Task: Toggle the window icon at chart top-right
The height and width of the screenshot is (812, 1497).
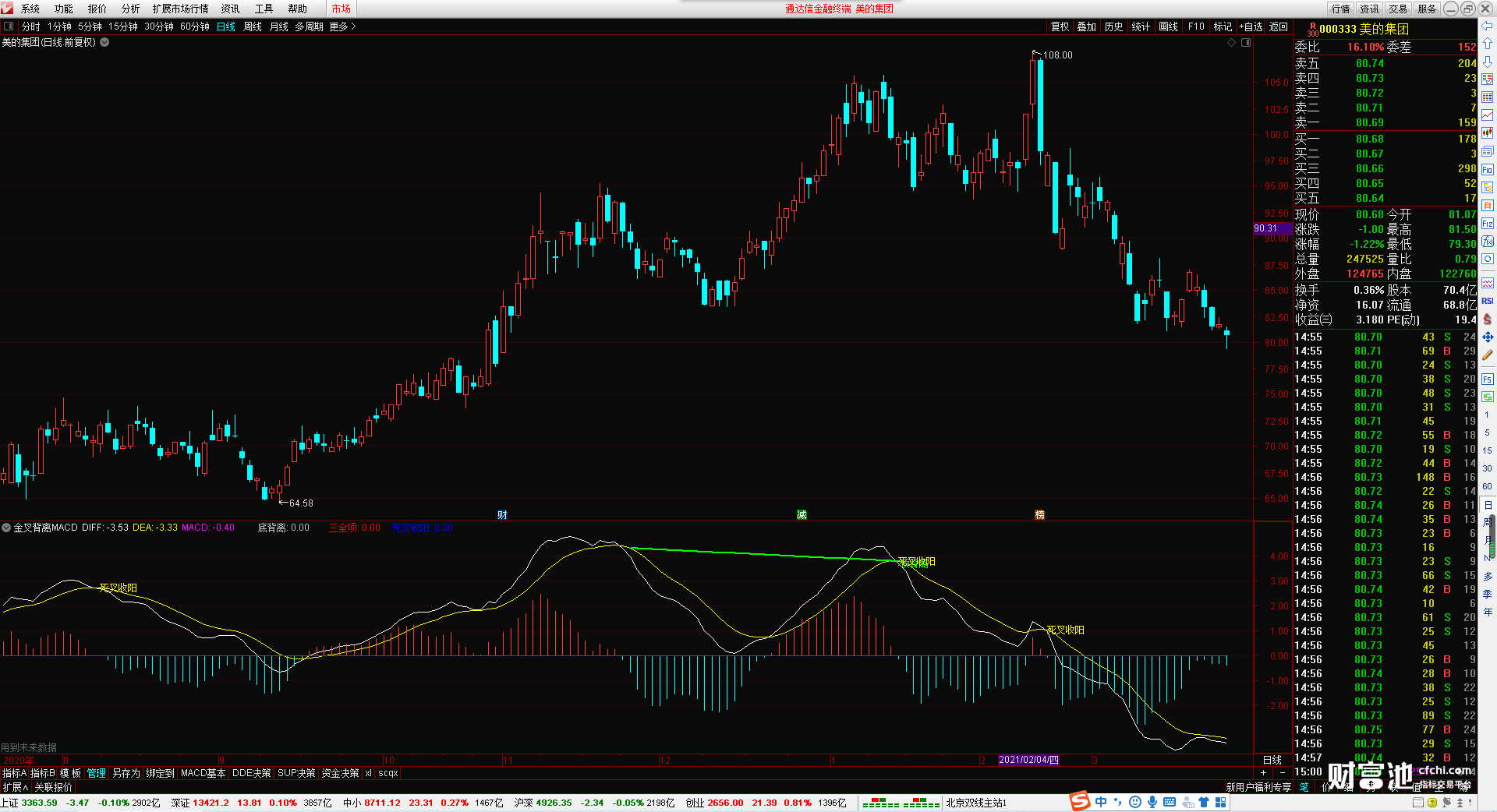Action: (x=1246, y=42)
